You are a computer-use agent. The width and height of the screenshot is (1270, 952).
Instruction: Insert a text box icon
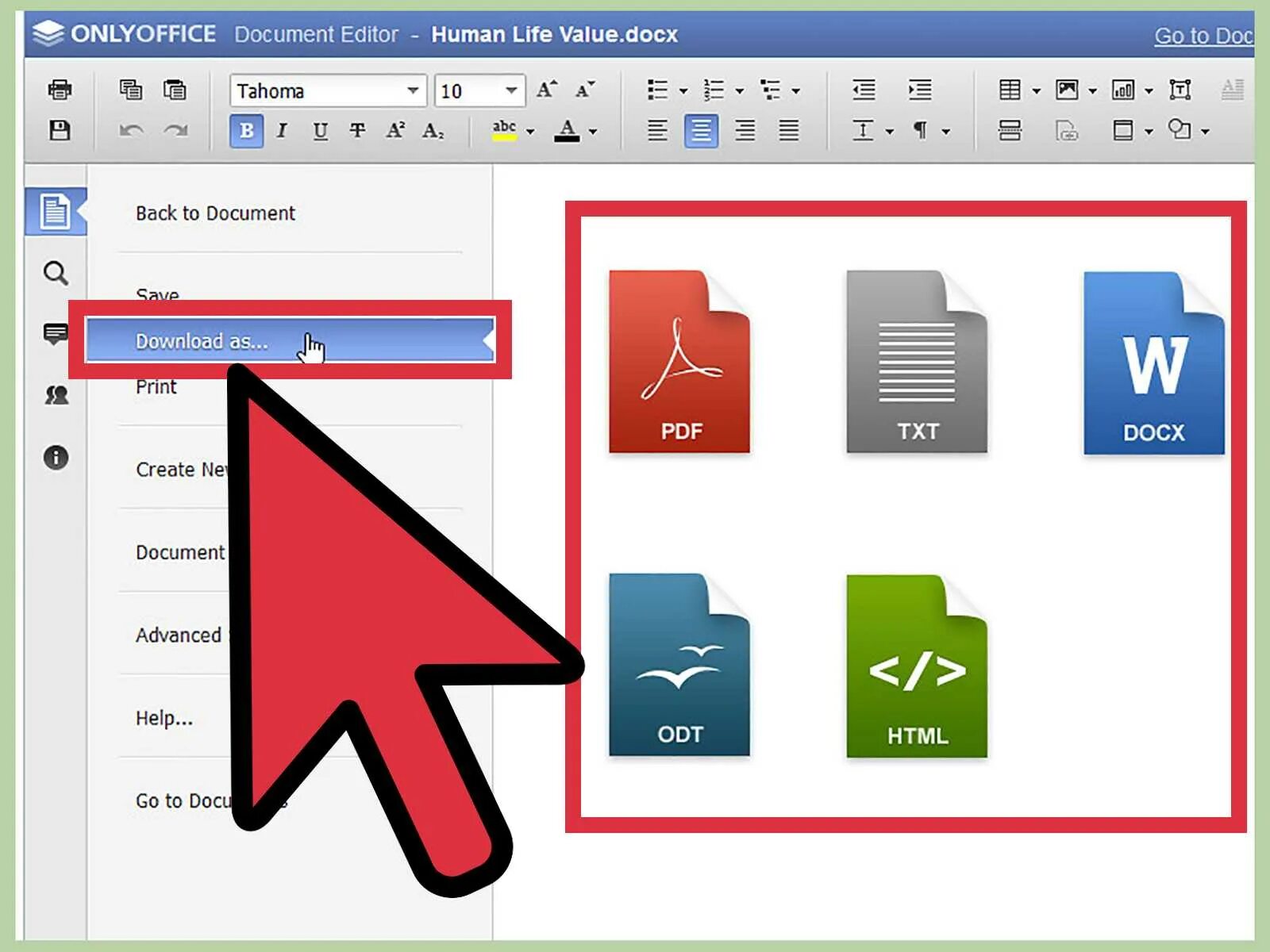tap(1180, 90)
